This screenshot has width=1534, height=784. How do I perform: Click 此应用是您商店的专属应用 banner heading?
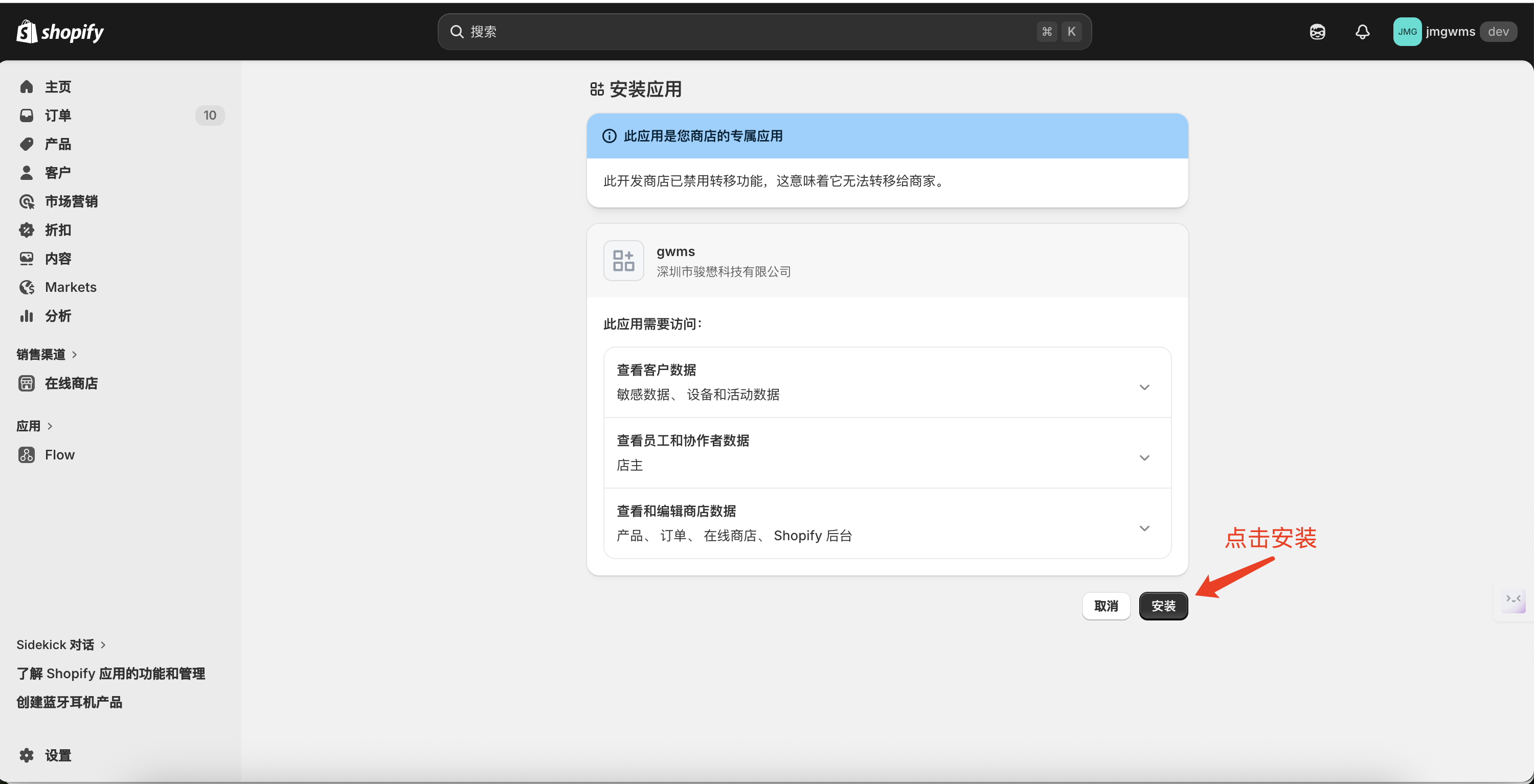703,136
